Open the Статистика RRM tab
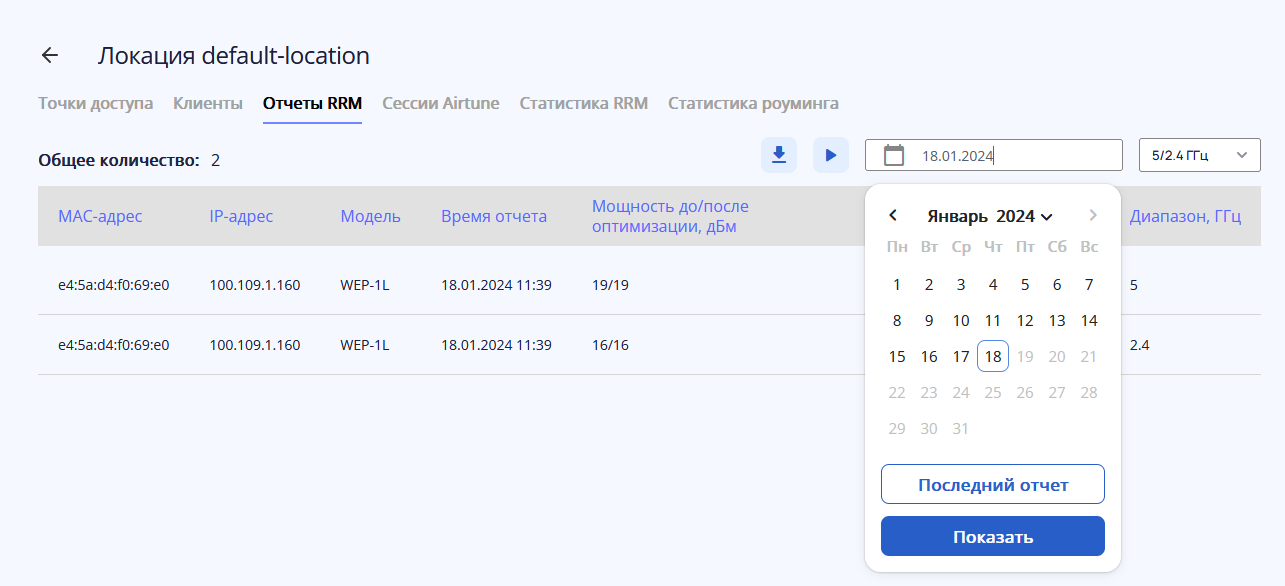The image size is (1285, 586). [x=584, y=103]
